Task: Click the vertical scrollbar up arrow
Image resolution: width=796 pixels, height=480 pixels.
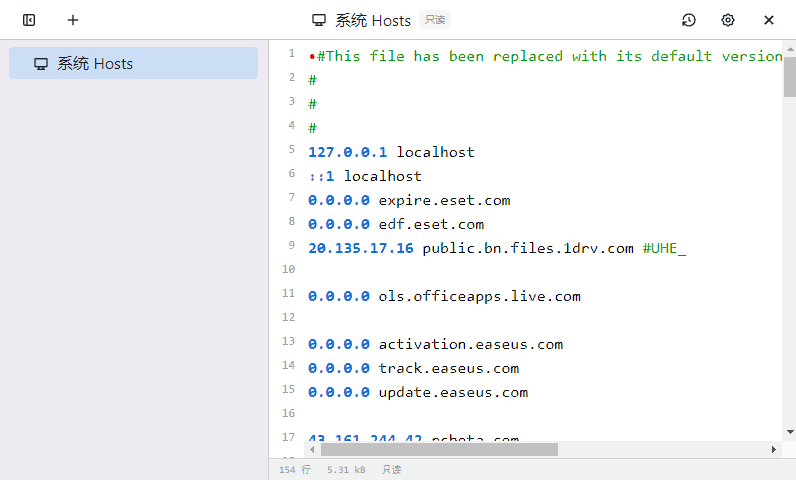Action: click(x=790, y=50)
